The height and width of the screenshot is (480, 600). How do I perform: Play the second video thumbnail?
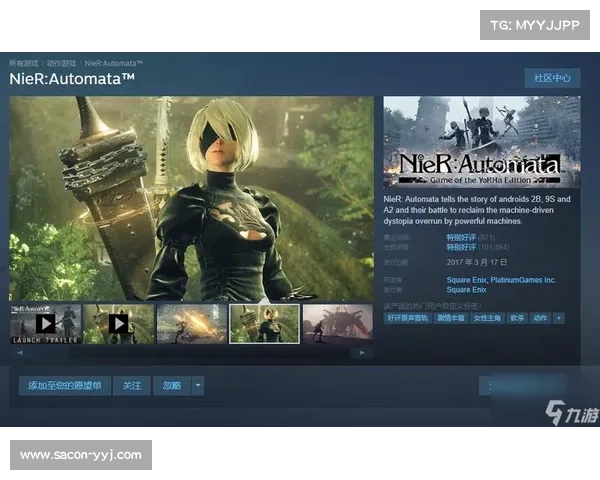[x=118, y=324]
